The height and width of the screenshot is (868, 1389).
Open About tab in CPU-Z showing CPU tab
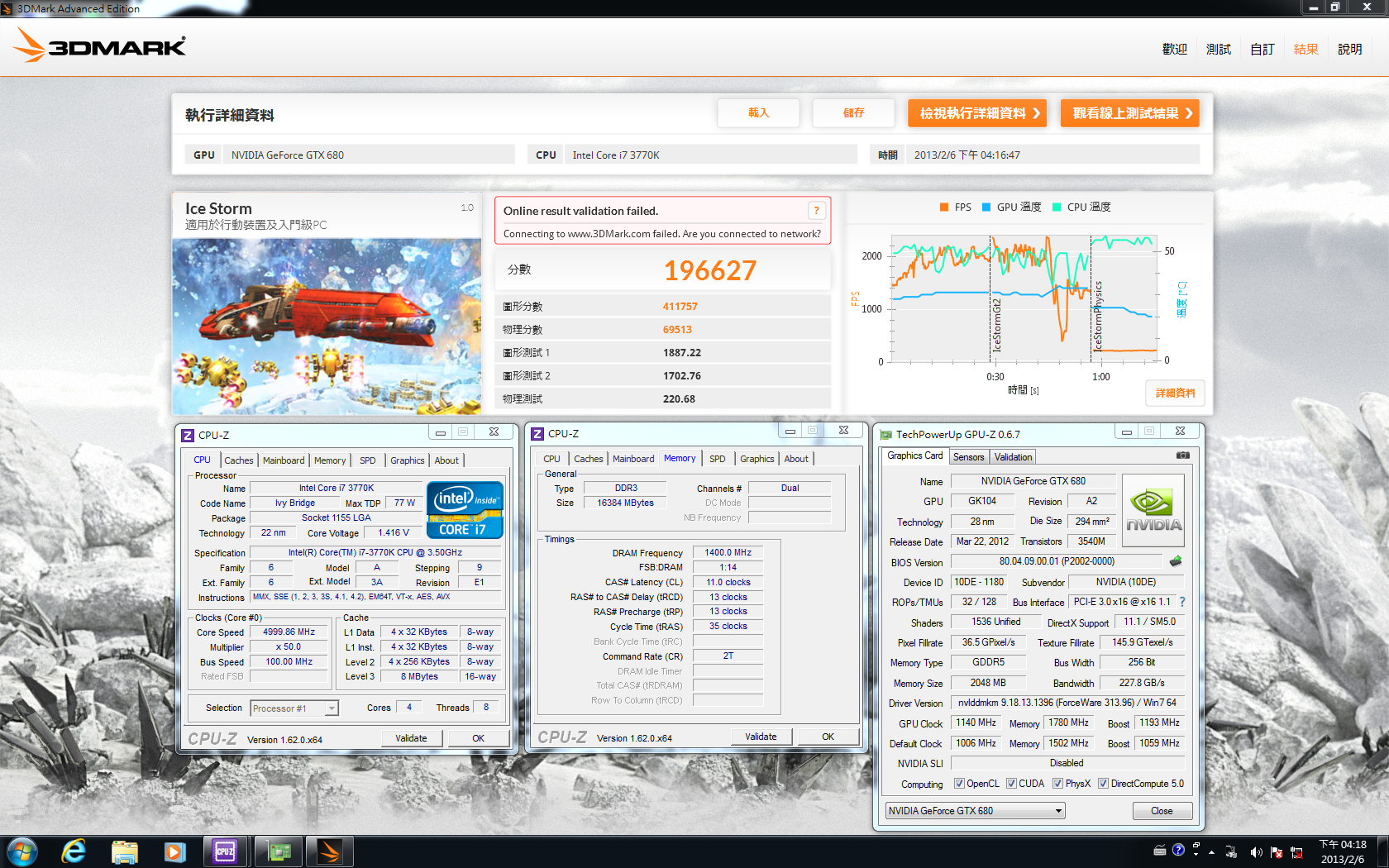click(446, 460)
